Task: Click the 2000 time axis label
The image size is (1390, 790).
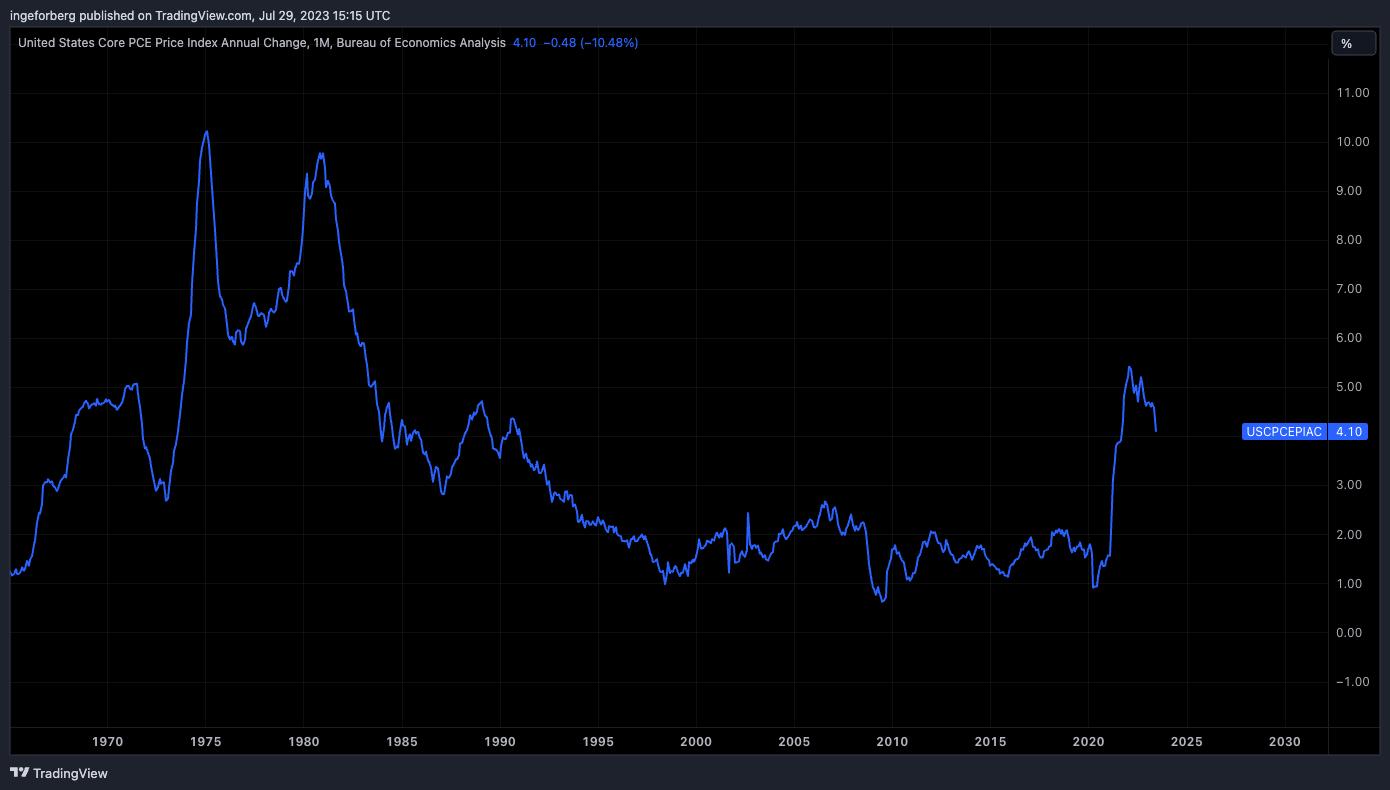Action: [x=696, y=742]
